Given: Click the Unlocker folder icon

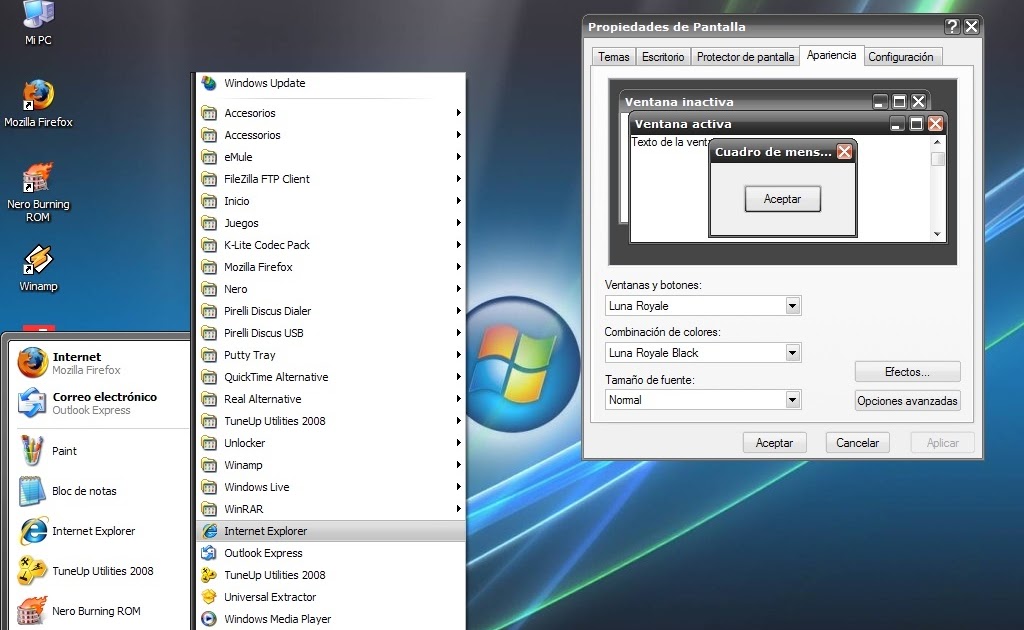Looking at the screenshot, I should (x=209, y=443).
